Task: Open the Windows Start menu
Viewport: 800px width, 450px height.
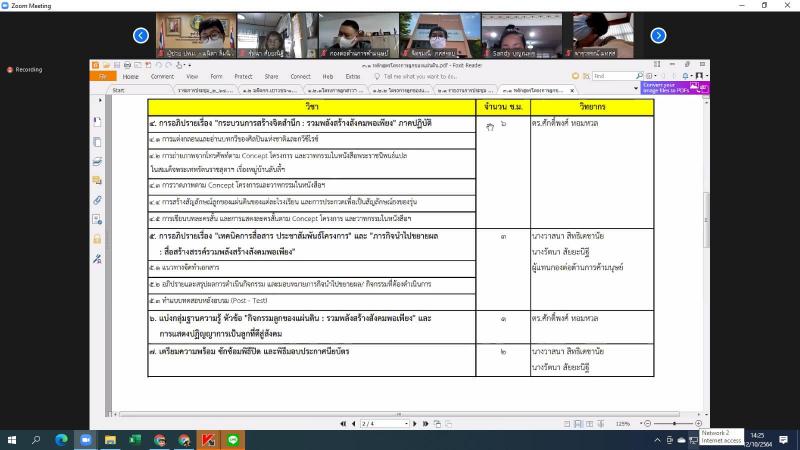Action: tap(12, 440)
